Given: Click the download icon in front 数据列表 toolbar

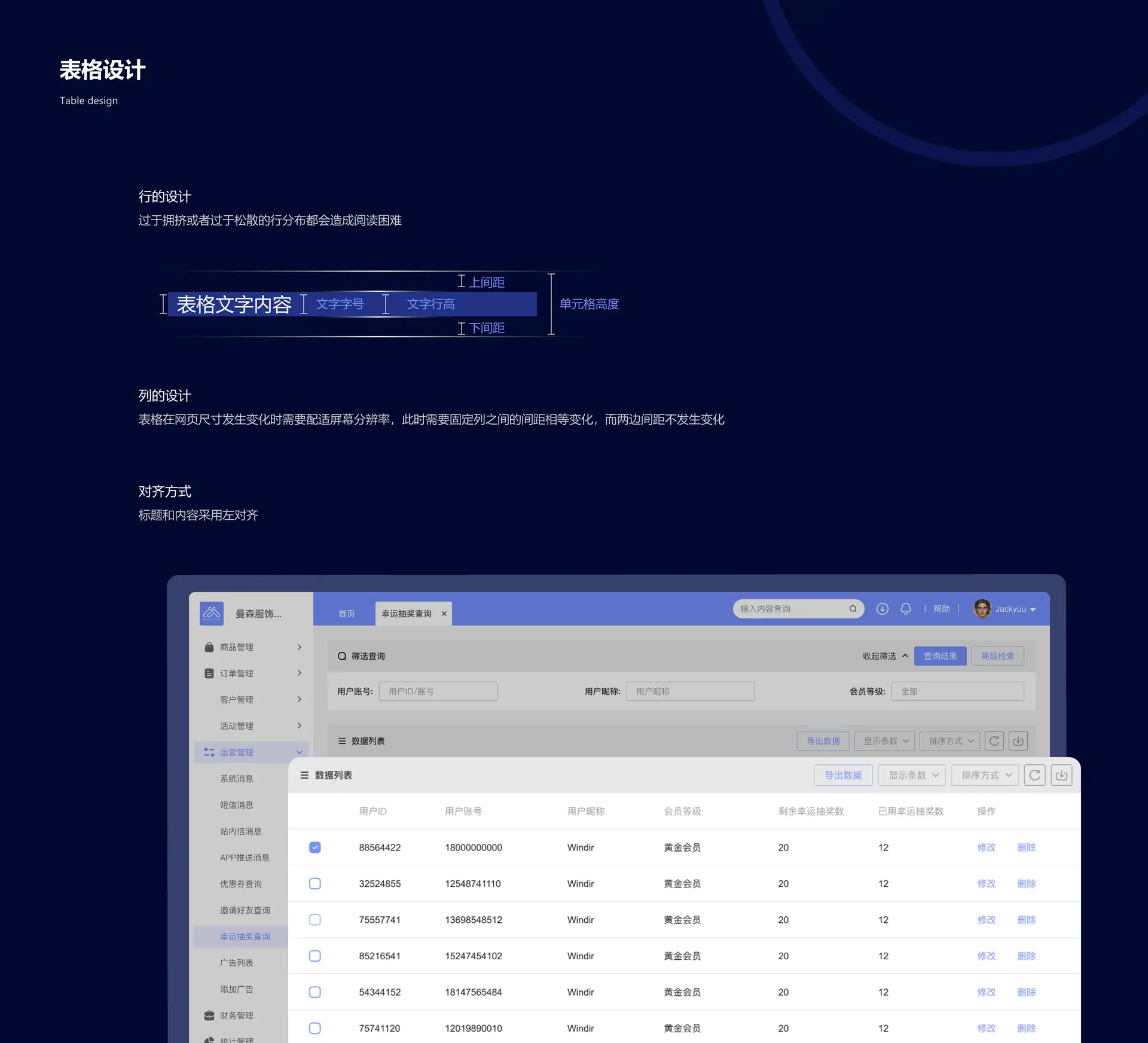Looking at the screenshot, I should (1061, 775).
